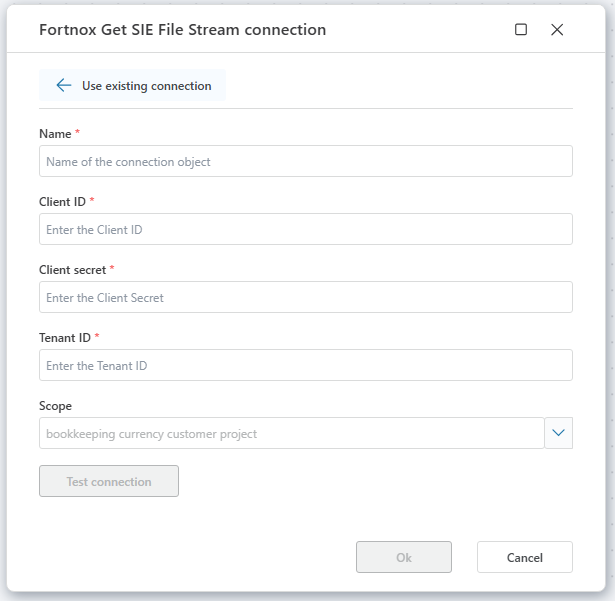The width and height of the screenshot is (615, 601).
Task: Click into the Client ID field
Action: click(305, 229)
